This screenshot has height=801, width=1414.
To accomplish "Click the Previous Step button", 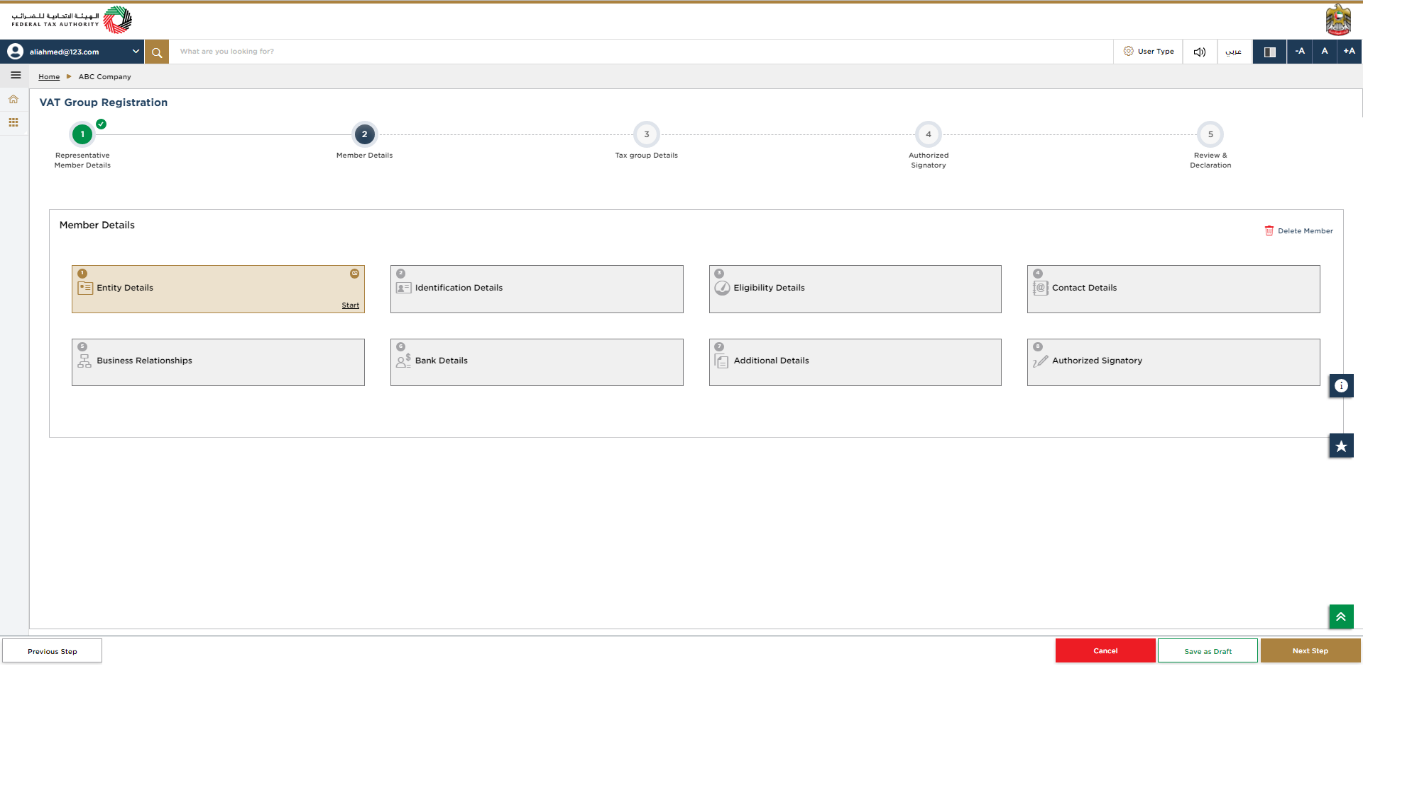I will coord(52,651).
